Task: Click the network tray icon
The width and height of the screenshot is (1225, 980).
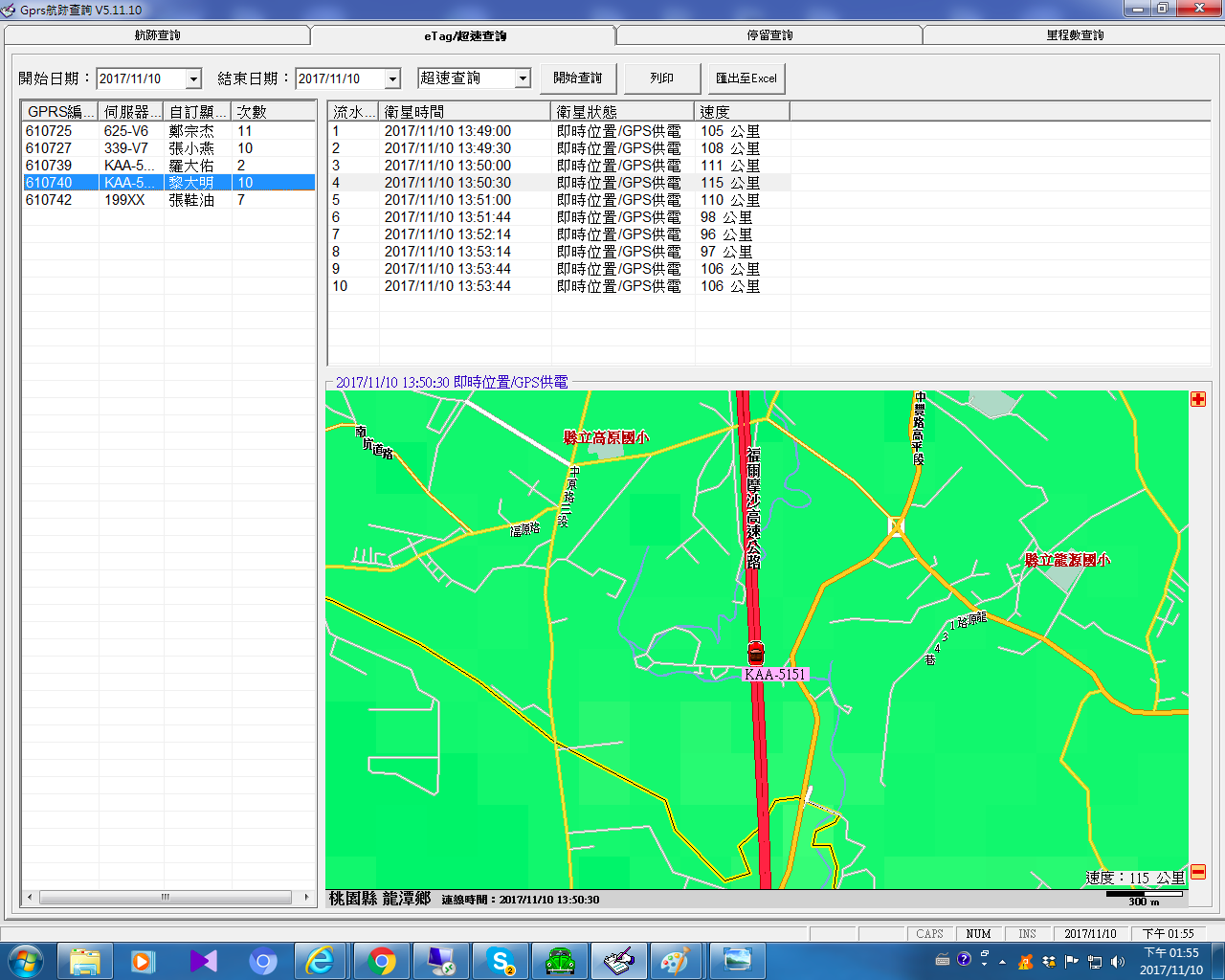Action: click(1095, 961)
